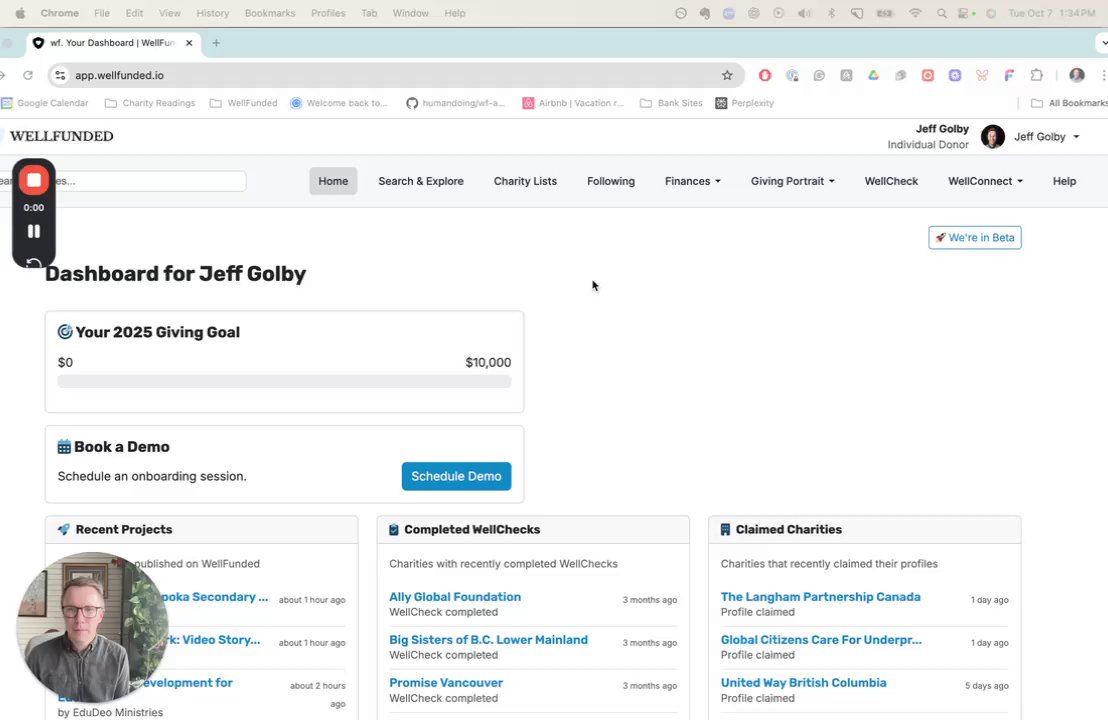The height and width of the screenshot is (720, 1108).
Task: Click the Google Drive extension icon
Action: coord(873,75)
